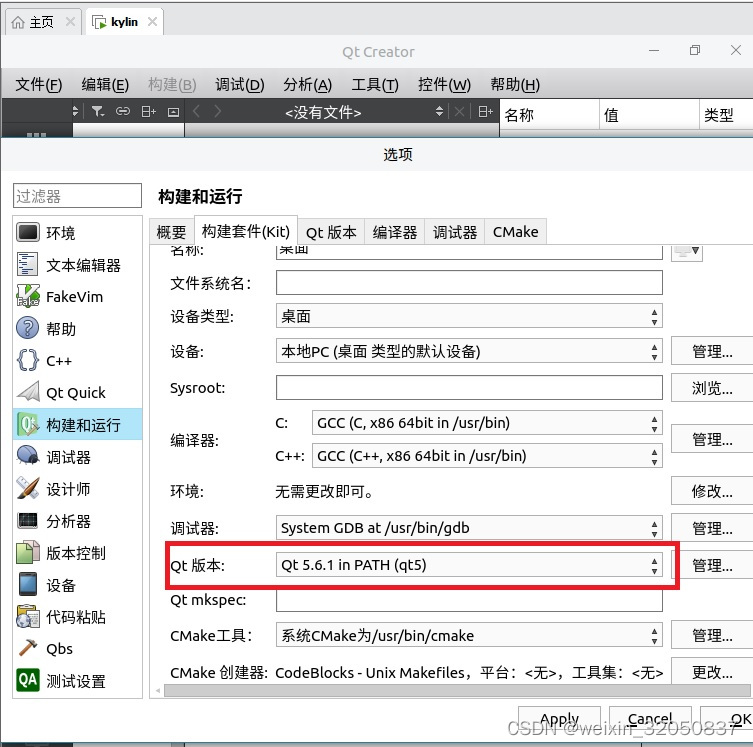This screenshot has width=753, height=747.
Task: Open the 帮助(H) menu
Action: 515,85
